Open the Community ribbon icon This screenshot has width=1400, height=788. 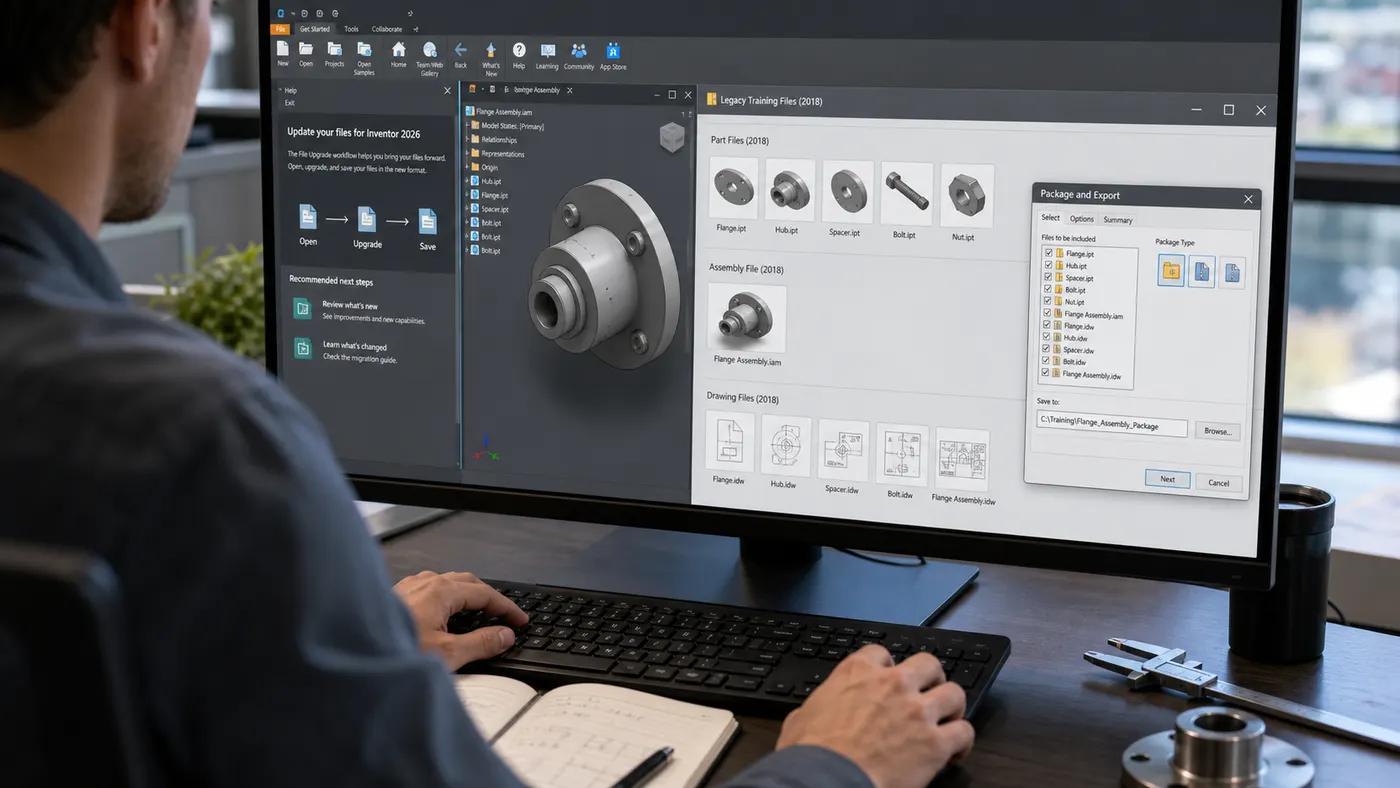click(x=578, y=50)
